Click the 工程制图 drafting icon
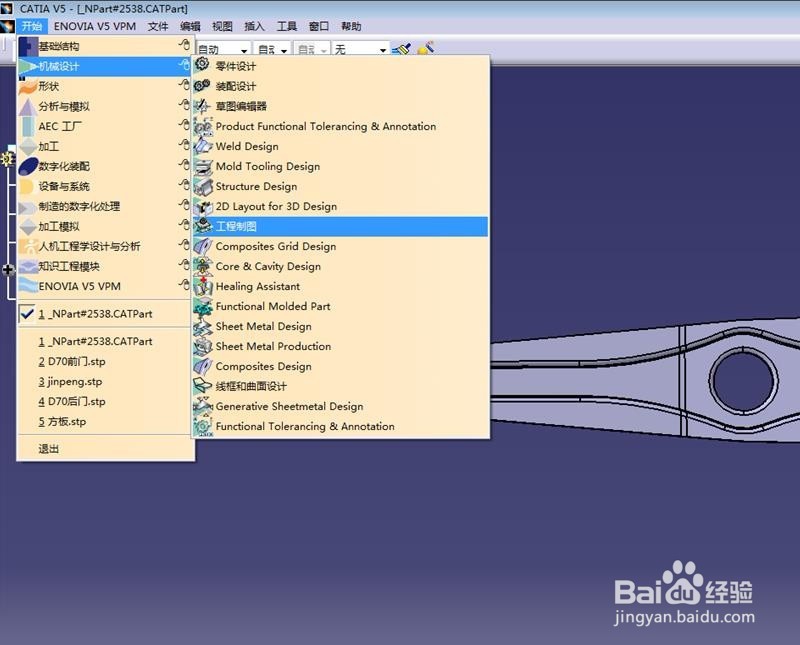Image resolution: width=800 pixels, height=645 pixels. 203,226
